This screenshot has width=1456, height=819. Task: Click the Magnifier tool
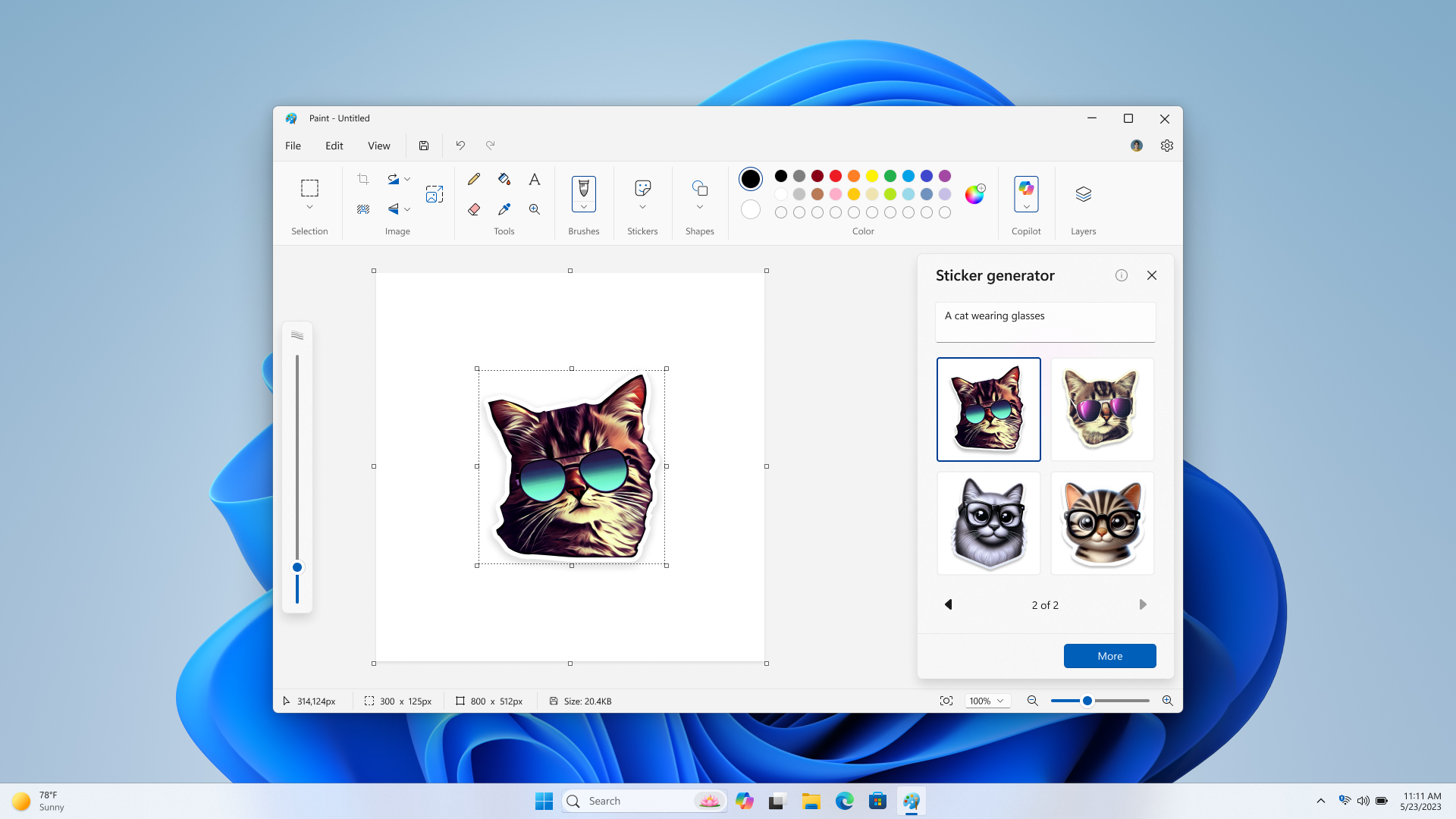[x=535, y=209]
